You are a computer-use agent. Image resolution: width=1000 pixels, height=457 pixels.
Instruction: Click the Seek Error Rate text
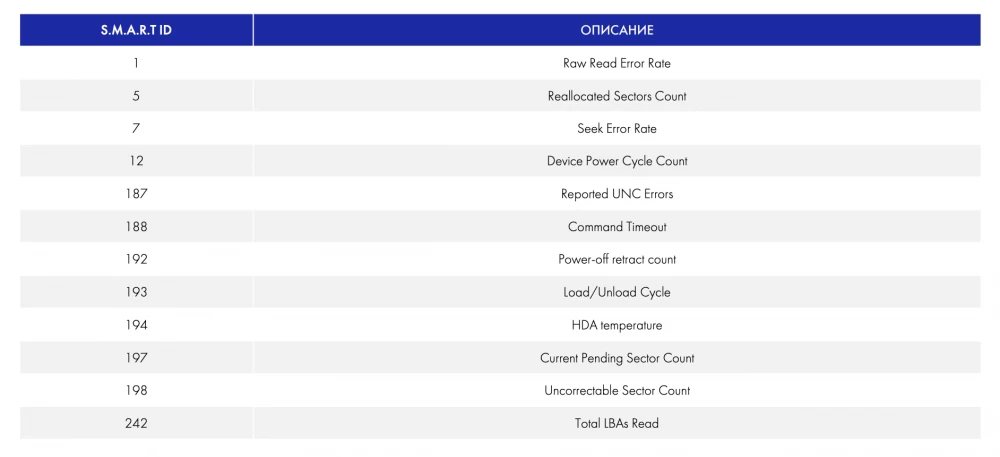(x=616, y=129)
